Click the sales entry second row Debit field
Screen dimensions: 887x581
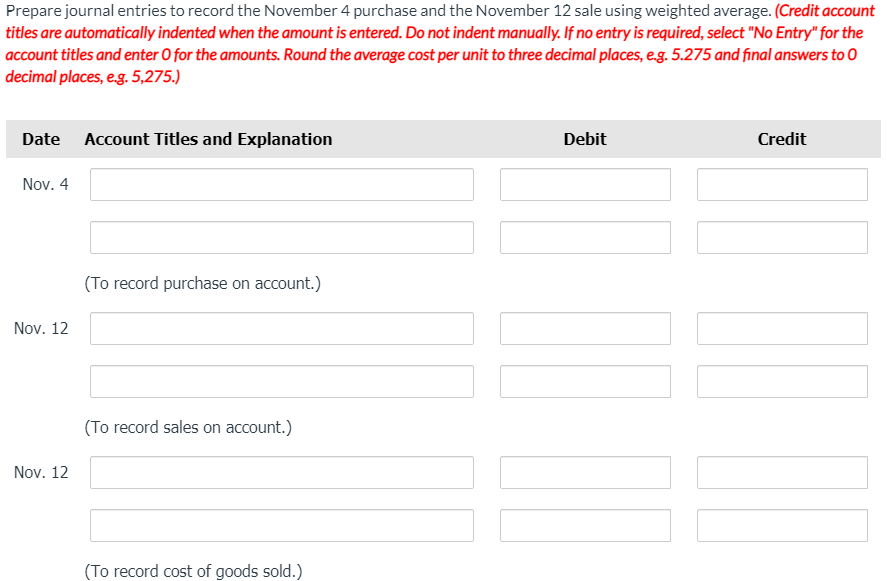click(x=585, y=381)
